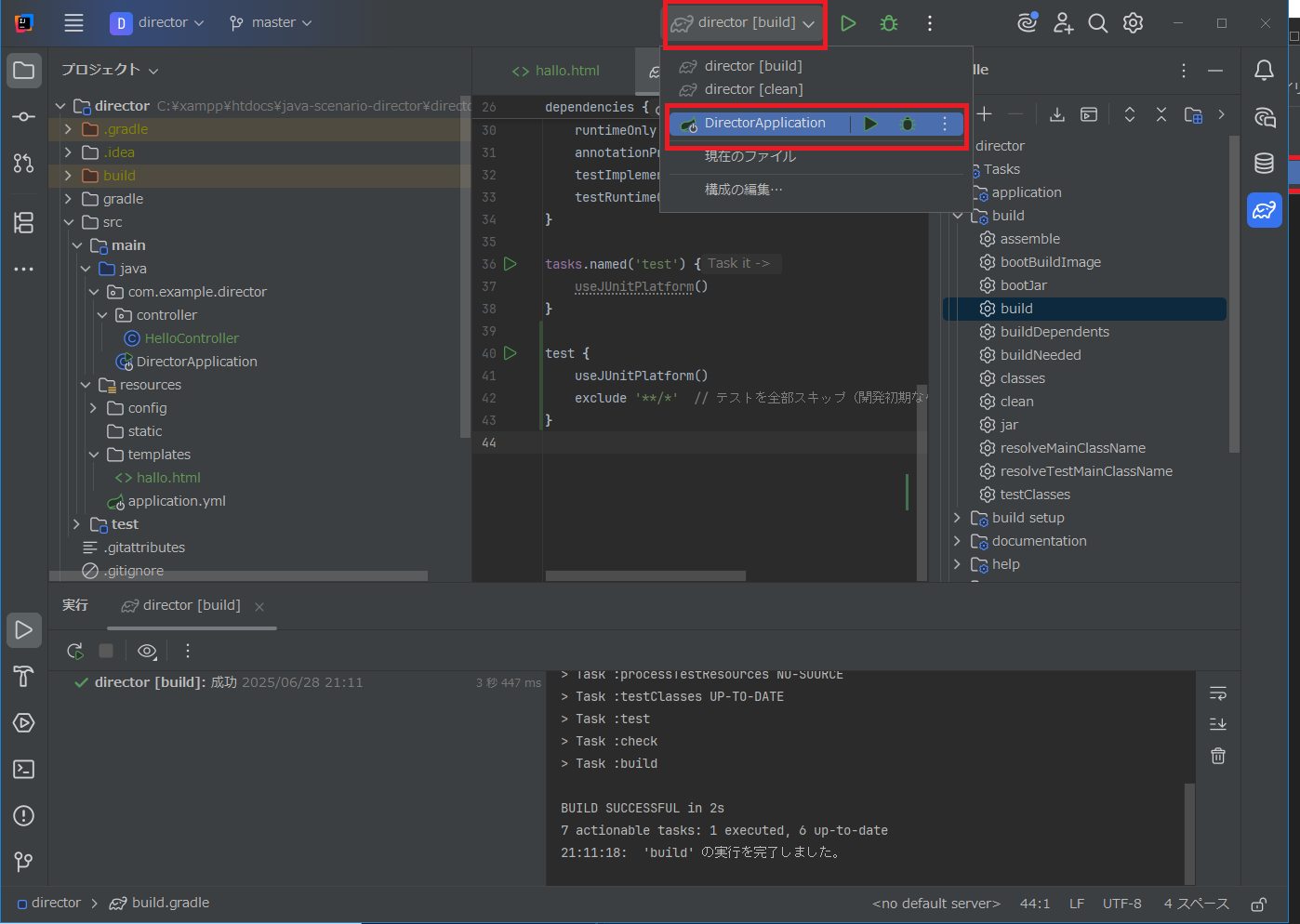The width and height of the screenshot is (1300, 924).
Task: Collapse the templates folder
Action: [93, 455]
